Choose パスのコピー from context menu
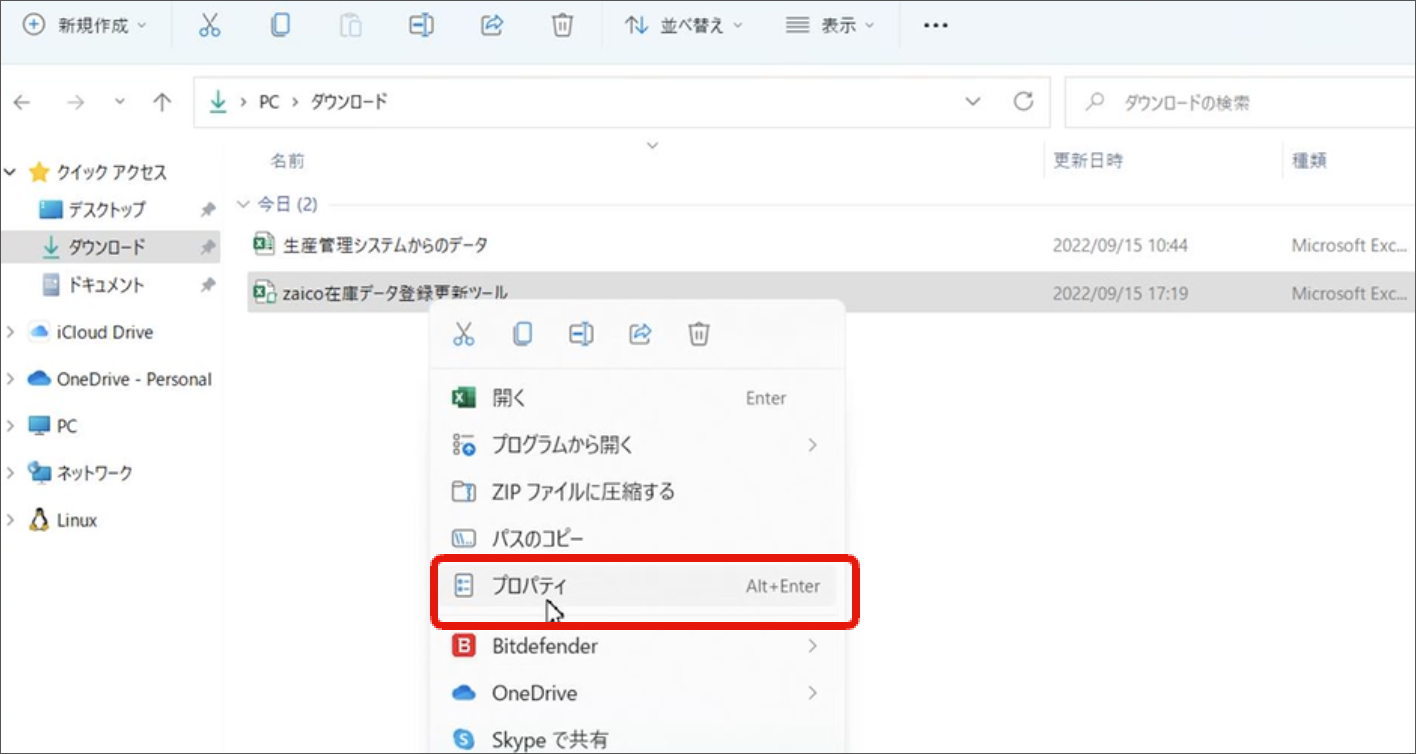Viewport: 1416px width, 754px height. click(538, 539)
